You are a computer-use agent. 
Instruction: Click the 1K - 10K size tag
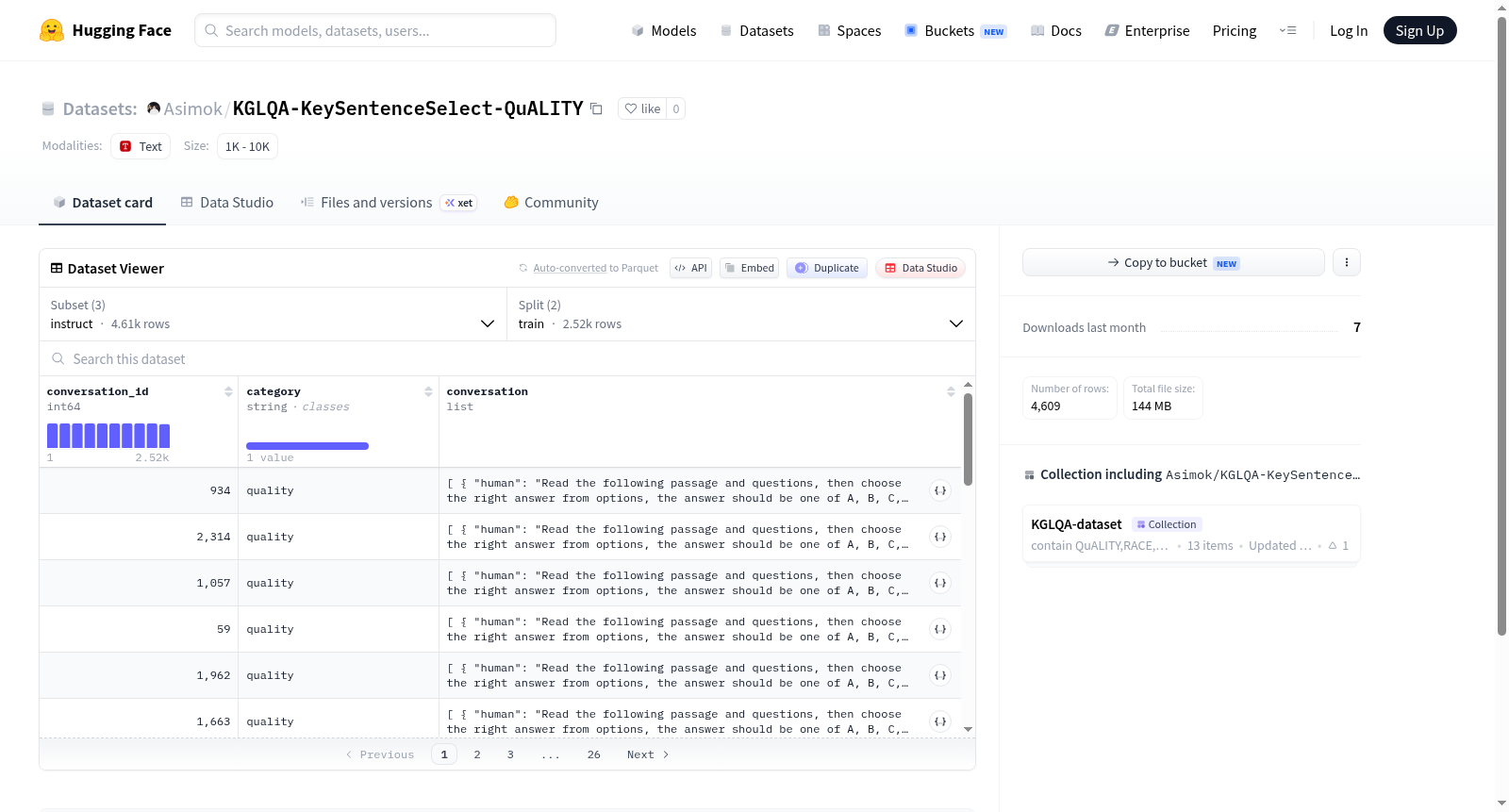(x=247, y=146)
